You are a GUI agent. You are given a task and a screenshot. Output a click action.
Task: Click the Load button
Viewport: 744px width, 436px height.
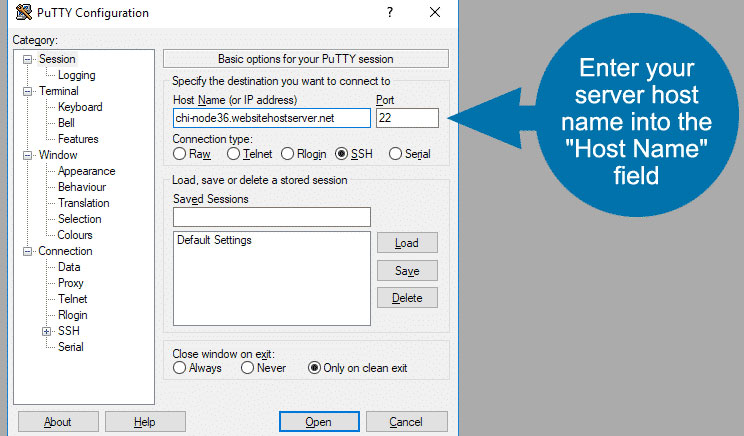407,243
